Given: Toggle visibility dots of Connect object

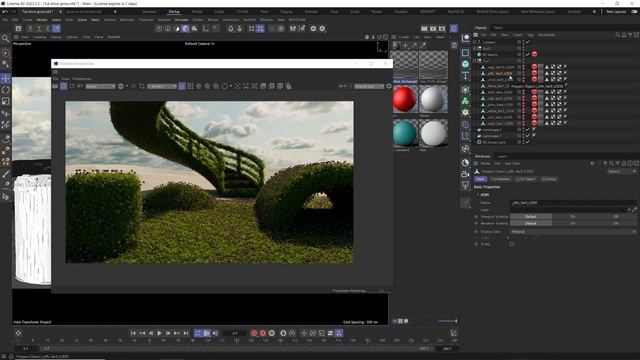Looking at the screenshot, I should click(x=523, y=42).
